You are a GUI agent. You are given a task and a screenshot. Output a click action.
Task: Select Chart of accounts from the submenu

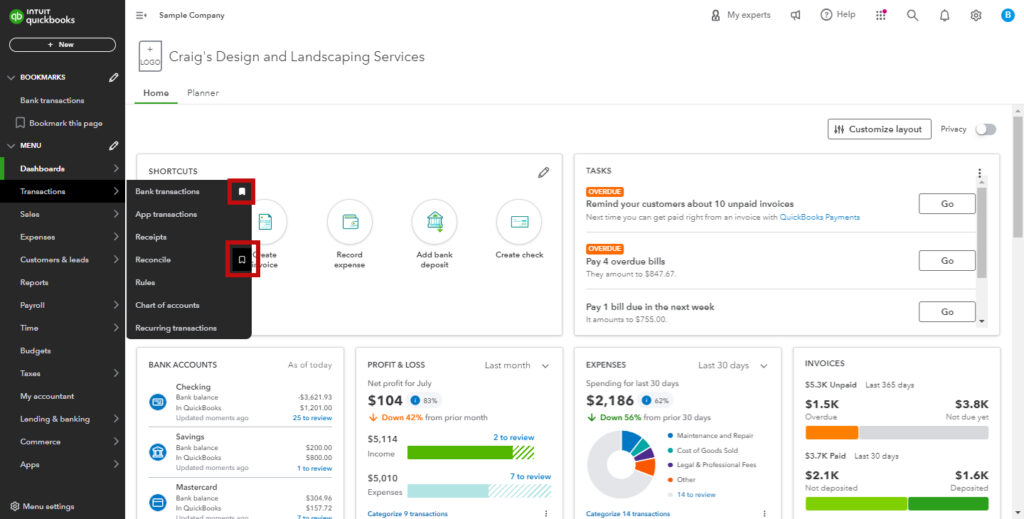[167, 305]
